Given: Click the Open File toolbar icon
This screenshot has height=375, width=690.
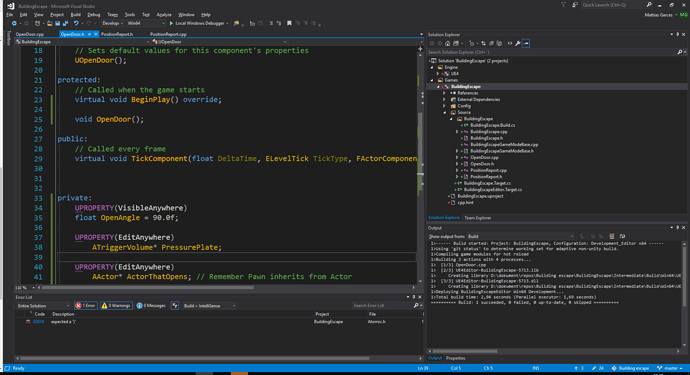Looking at the screenshot, I should point(50,23).
